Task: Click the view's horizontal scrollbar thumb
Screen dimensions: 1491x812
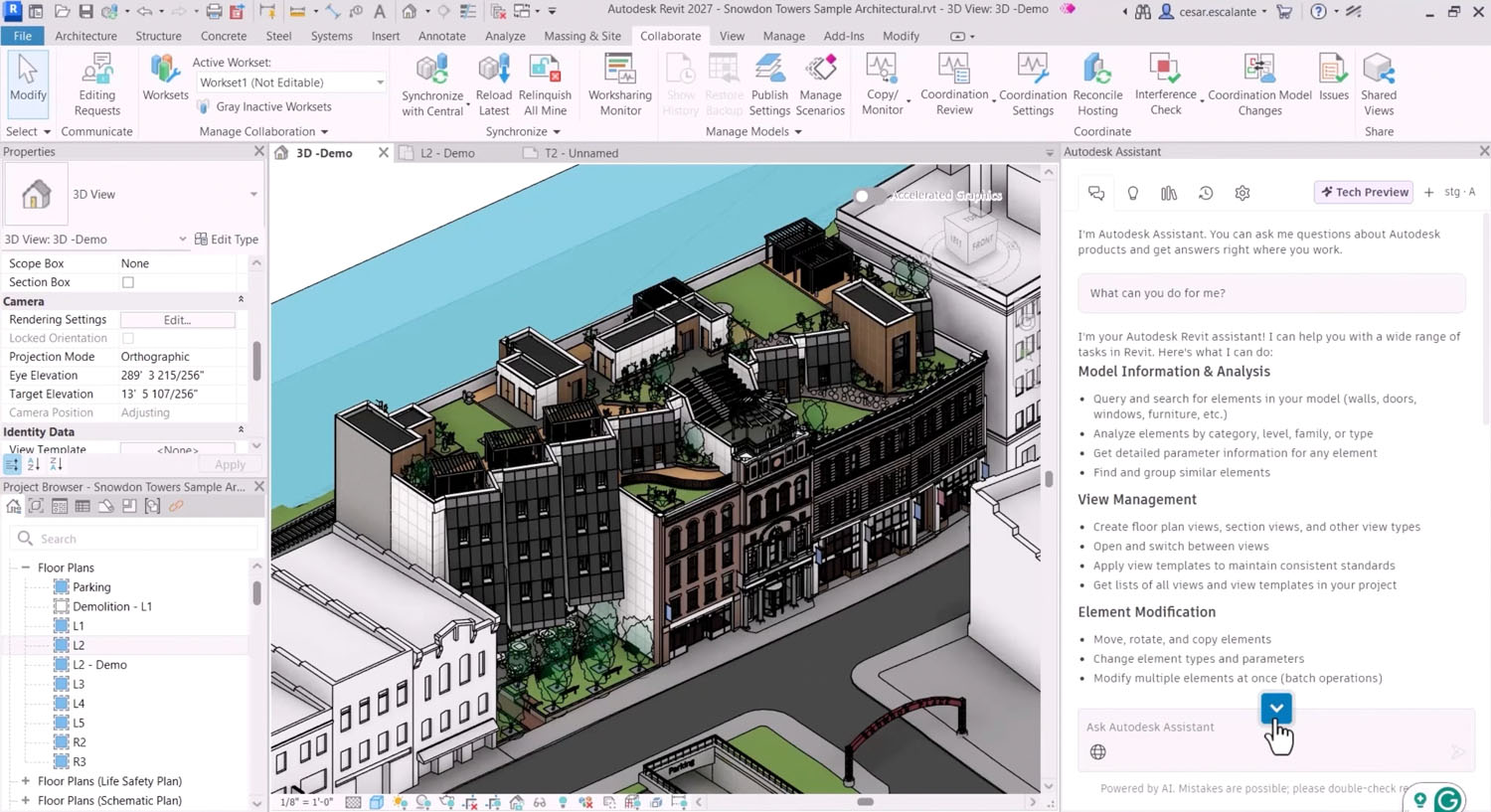Action: pyautogui.click(x=865, y=802)
